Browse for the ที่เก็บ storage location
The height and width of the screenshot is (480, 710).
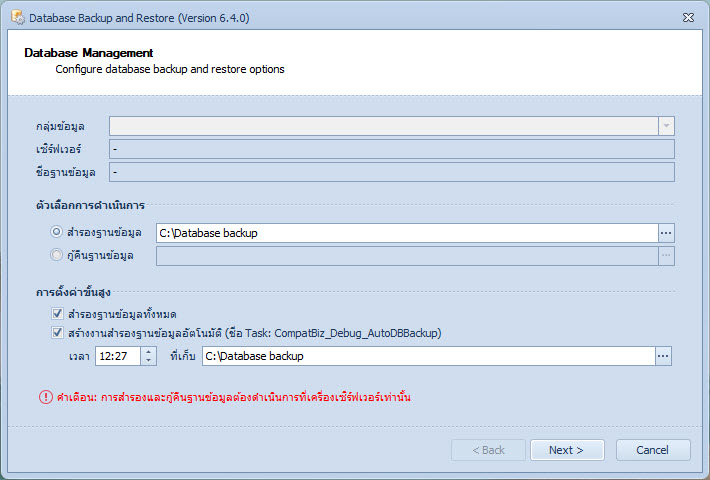(663, 356)
